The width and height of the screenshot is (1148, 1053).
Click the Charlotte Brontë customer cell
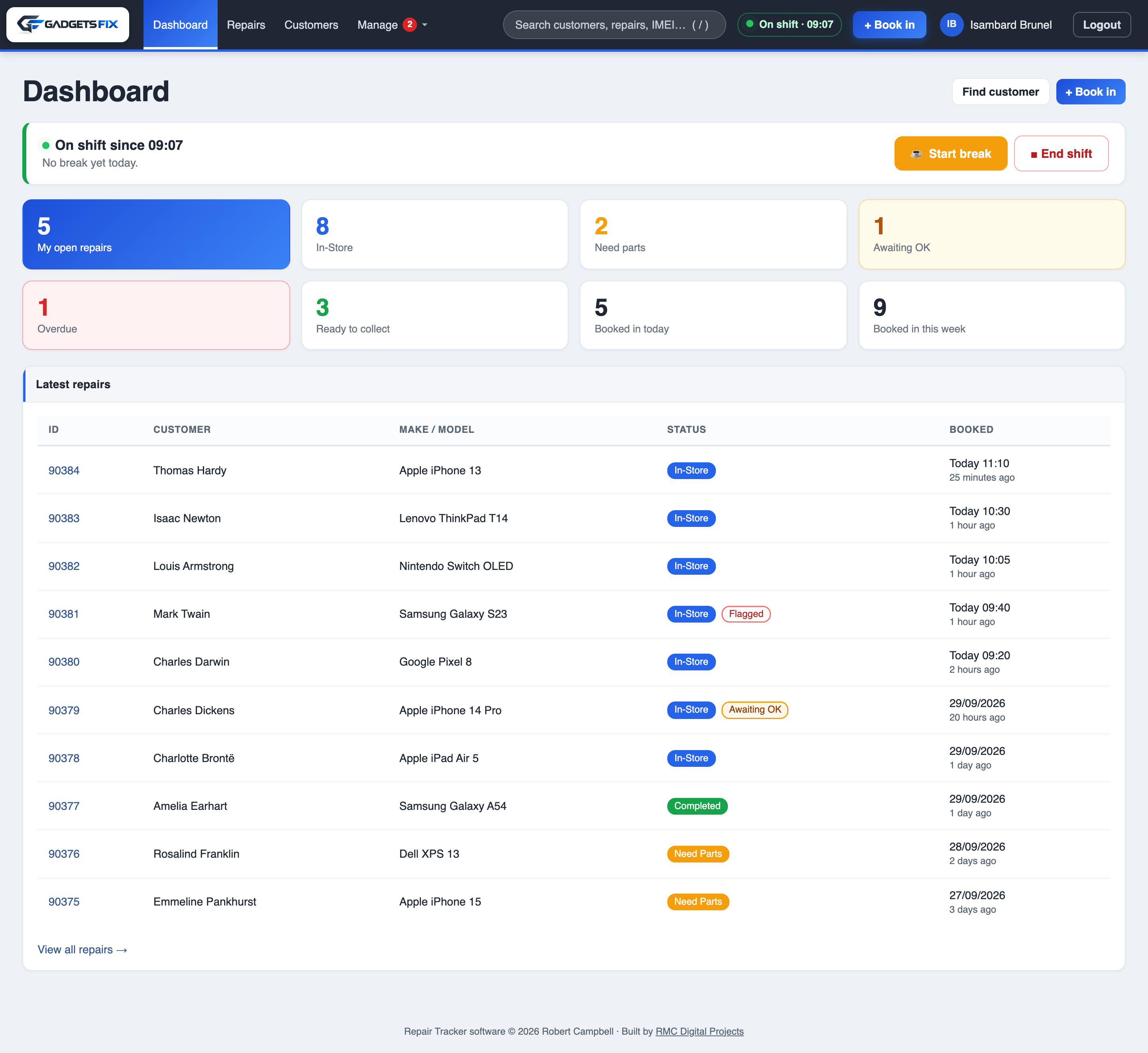194,758
